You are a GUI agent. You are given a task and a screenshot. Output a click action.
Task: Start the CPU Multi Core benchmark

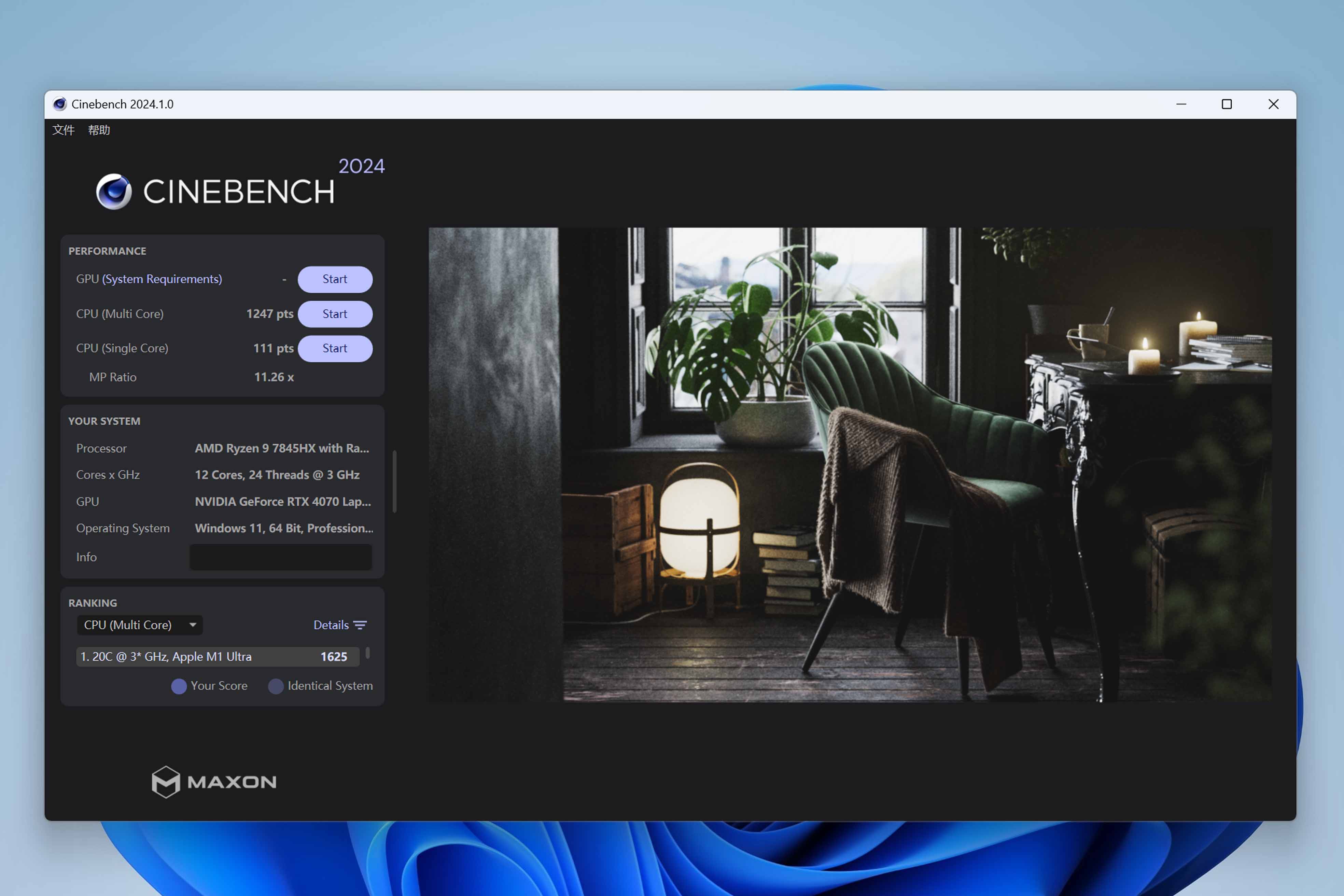tap(335, 314)
